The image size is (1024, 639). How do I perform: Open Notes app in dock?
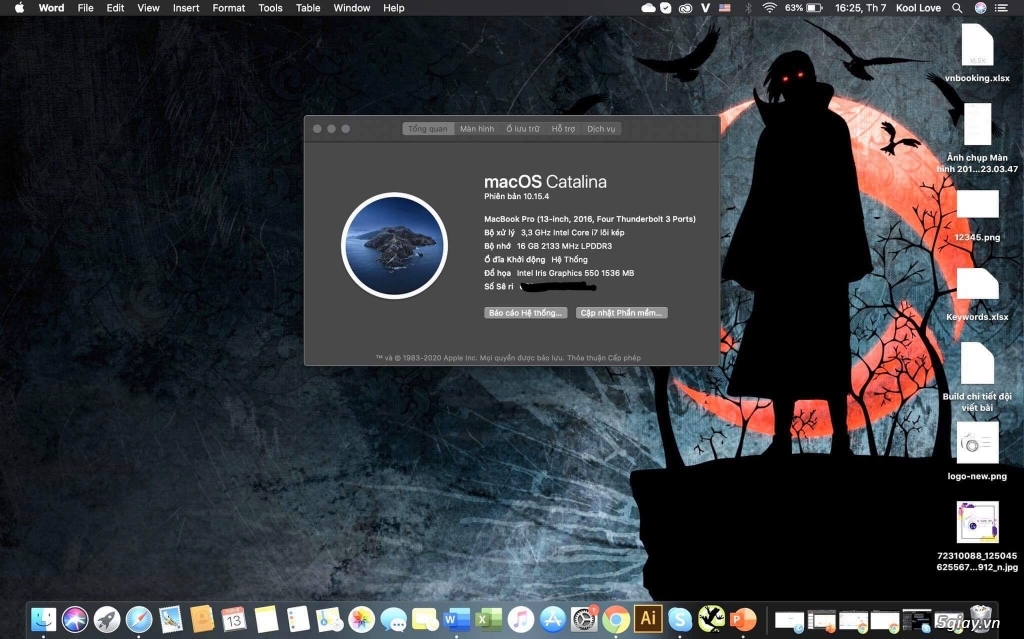point(266,619)
